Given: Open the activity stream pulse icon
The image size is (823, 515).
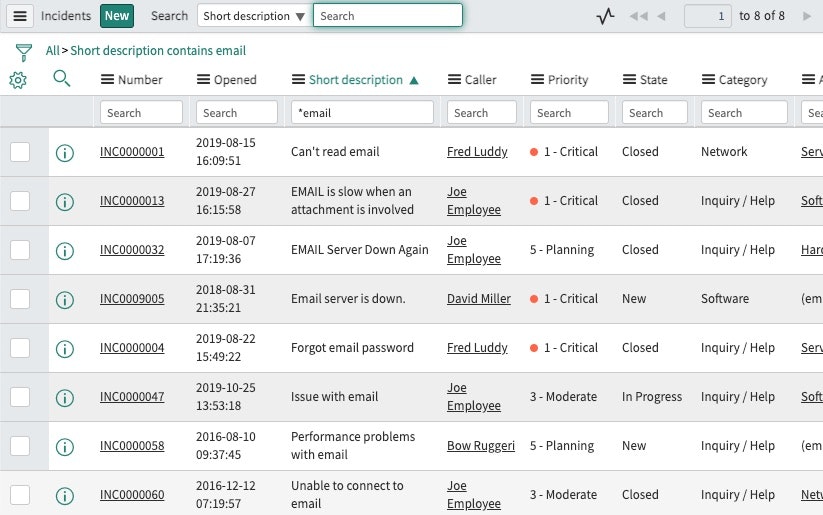Looking at the screenshot, I should (x=605, y=16).
